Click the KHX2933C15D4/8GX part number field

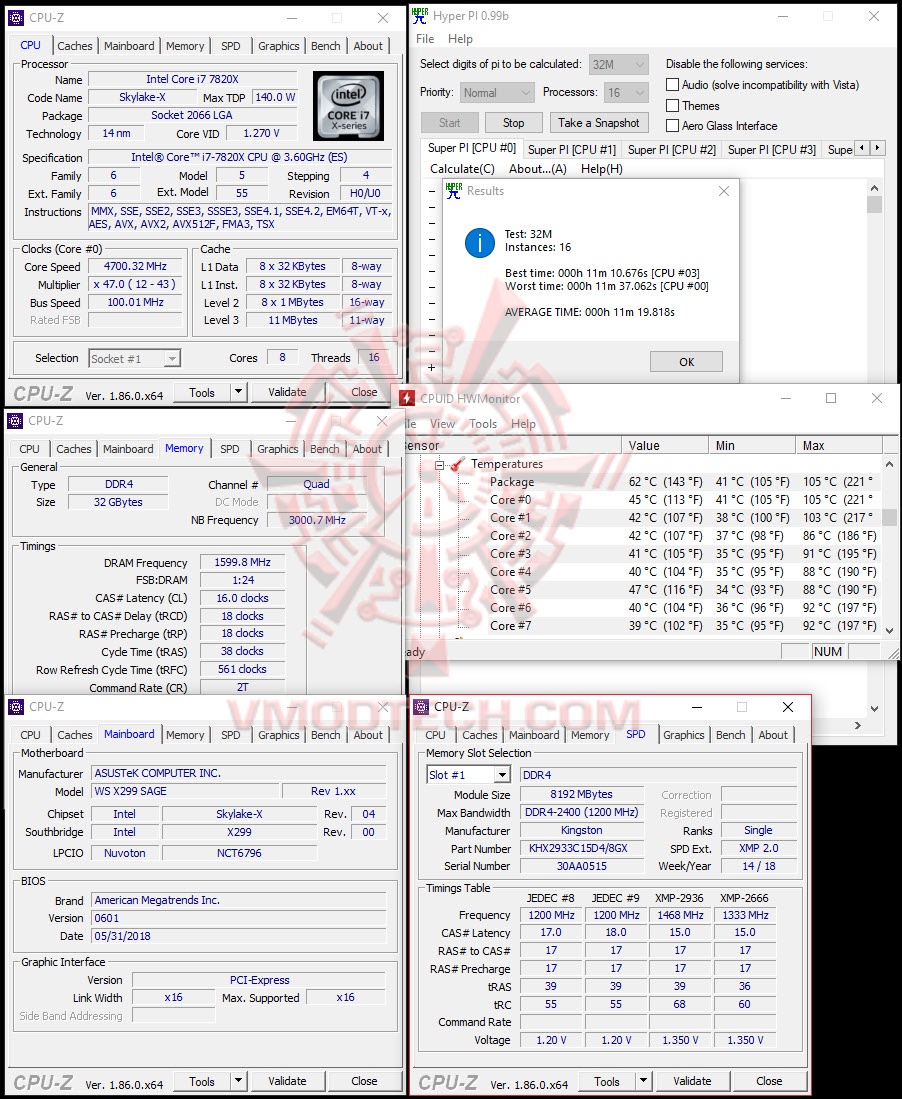pyautogui.click(x=582, y=848)
